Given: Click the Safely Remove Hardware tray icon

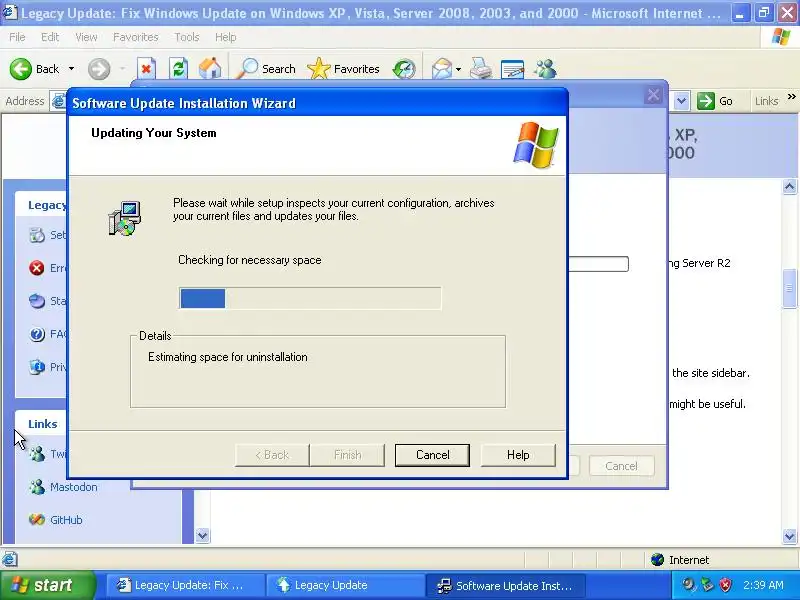Looking at the screenshot, I should pos(707,585).
